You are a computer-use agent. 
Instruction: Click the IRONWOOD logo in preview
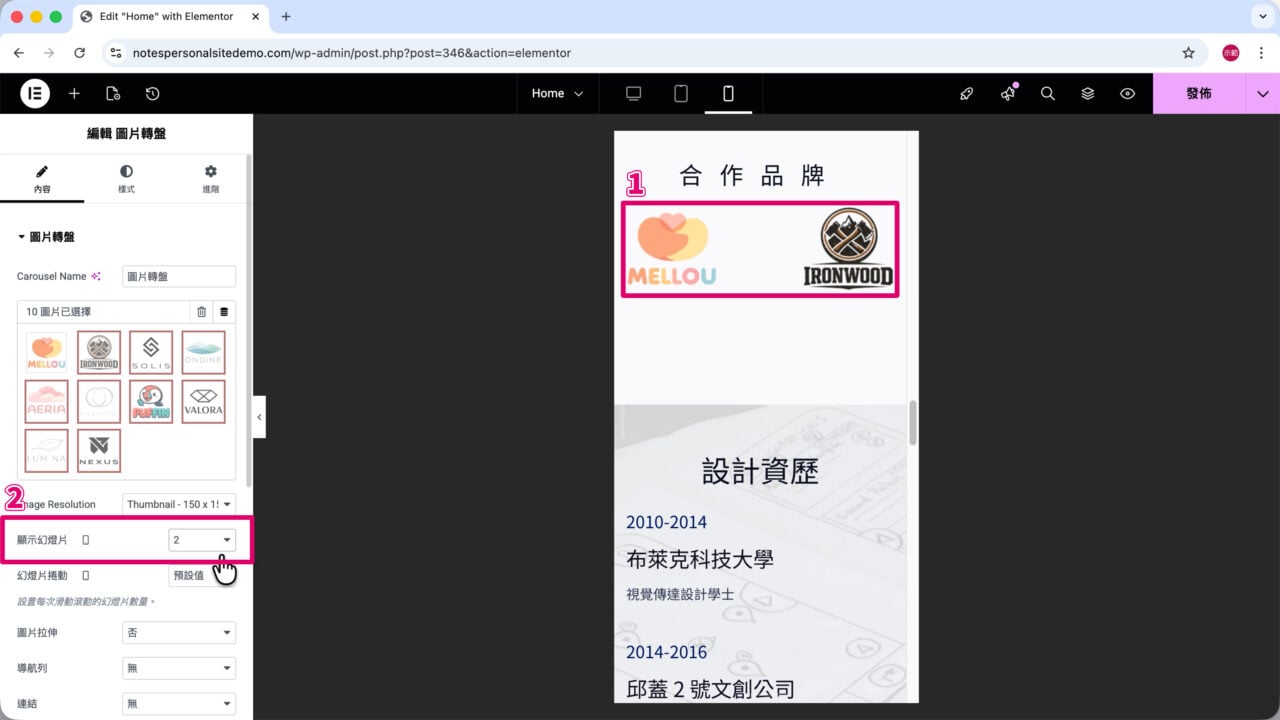point(849,249)
